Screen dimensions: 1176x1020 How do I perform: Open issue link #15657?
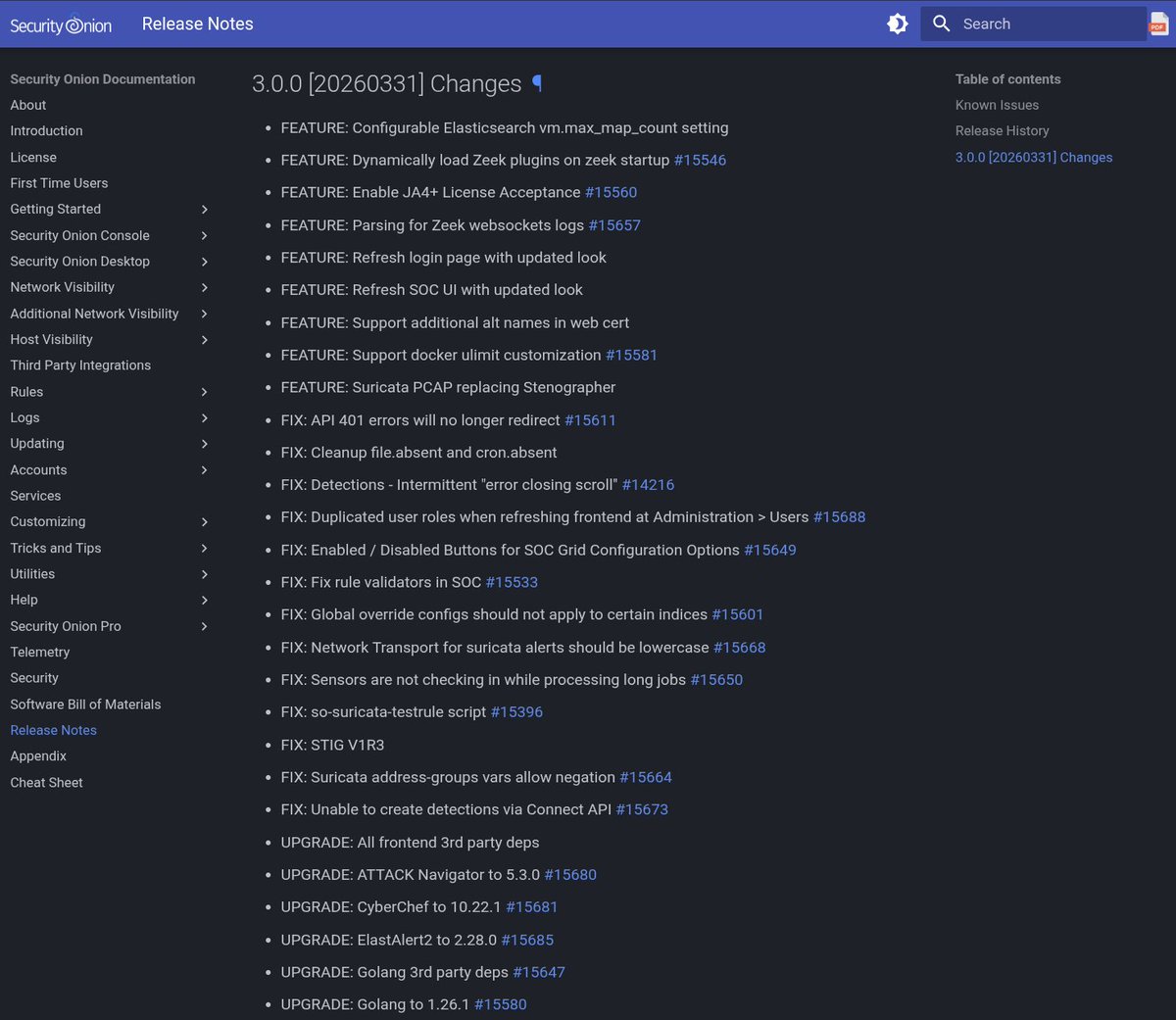pos(614,225)
